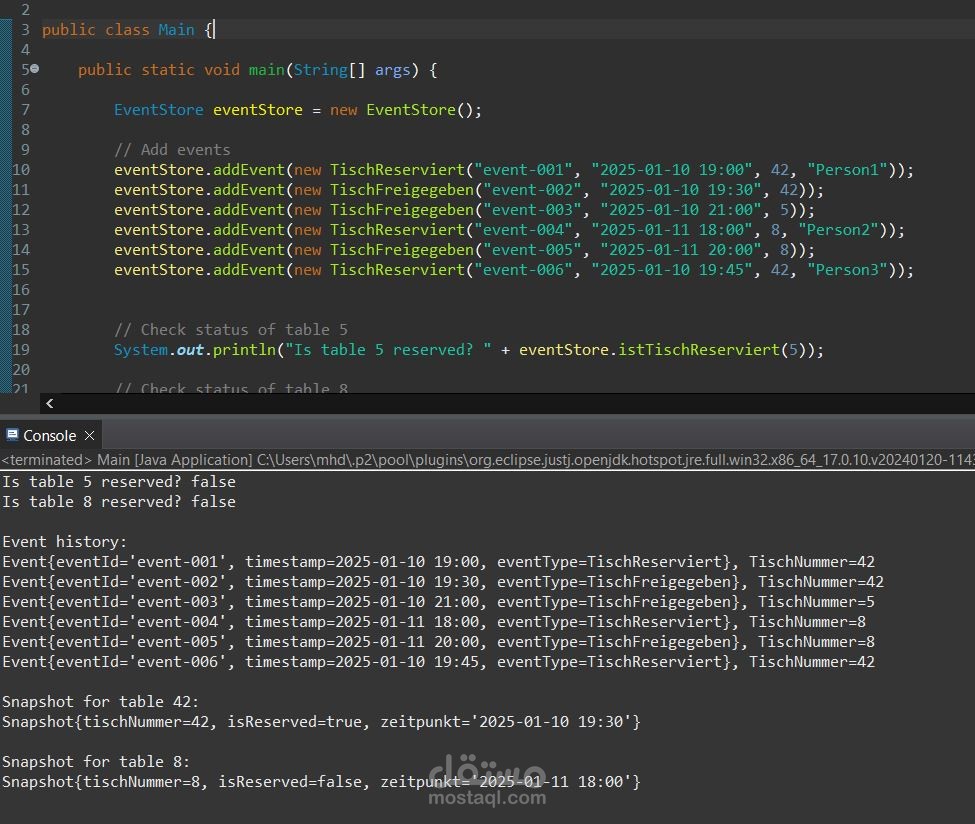
Task: Click 'Snapshot for table 42:' console line
Action: 101,701
